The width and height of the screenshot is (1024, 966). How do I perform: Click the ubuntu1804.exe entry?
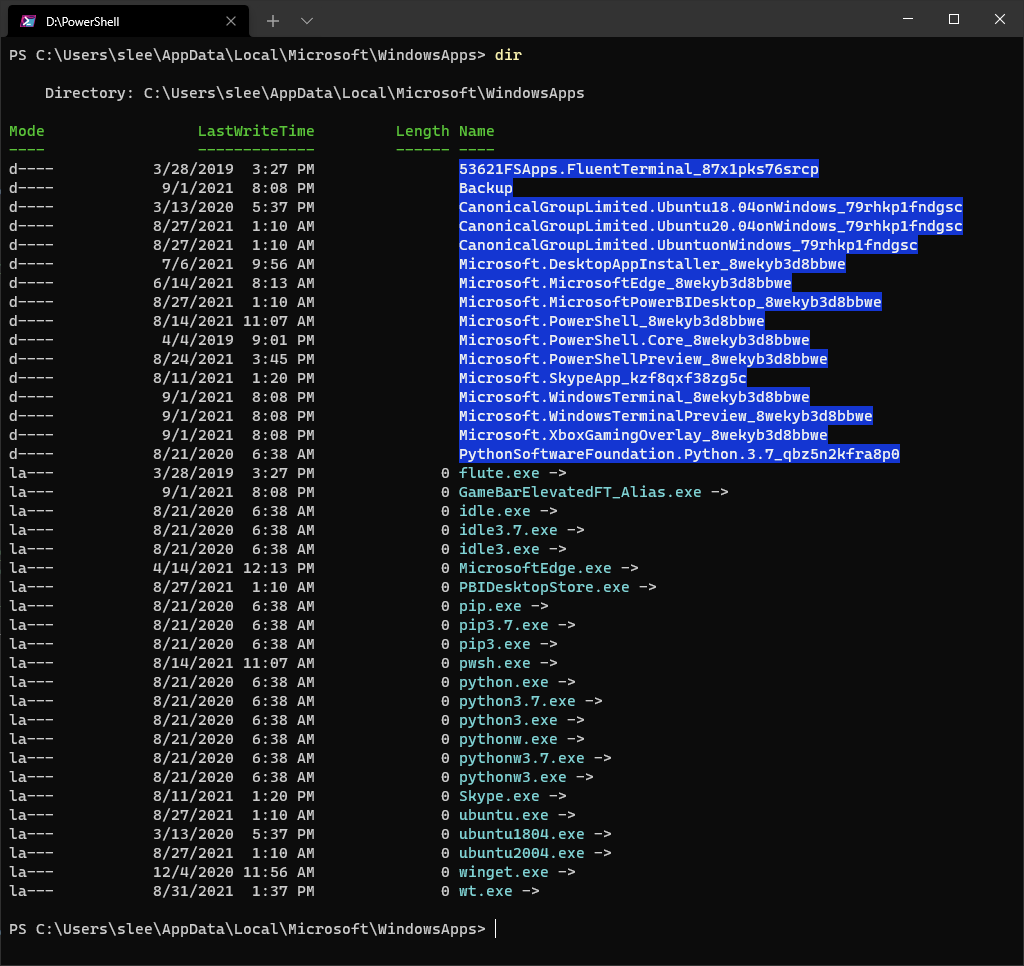click(x=522, y=833)
